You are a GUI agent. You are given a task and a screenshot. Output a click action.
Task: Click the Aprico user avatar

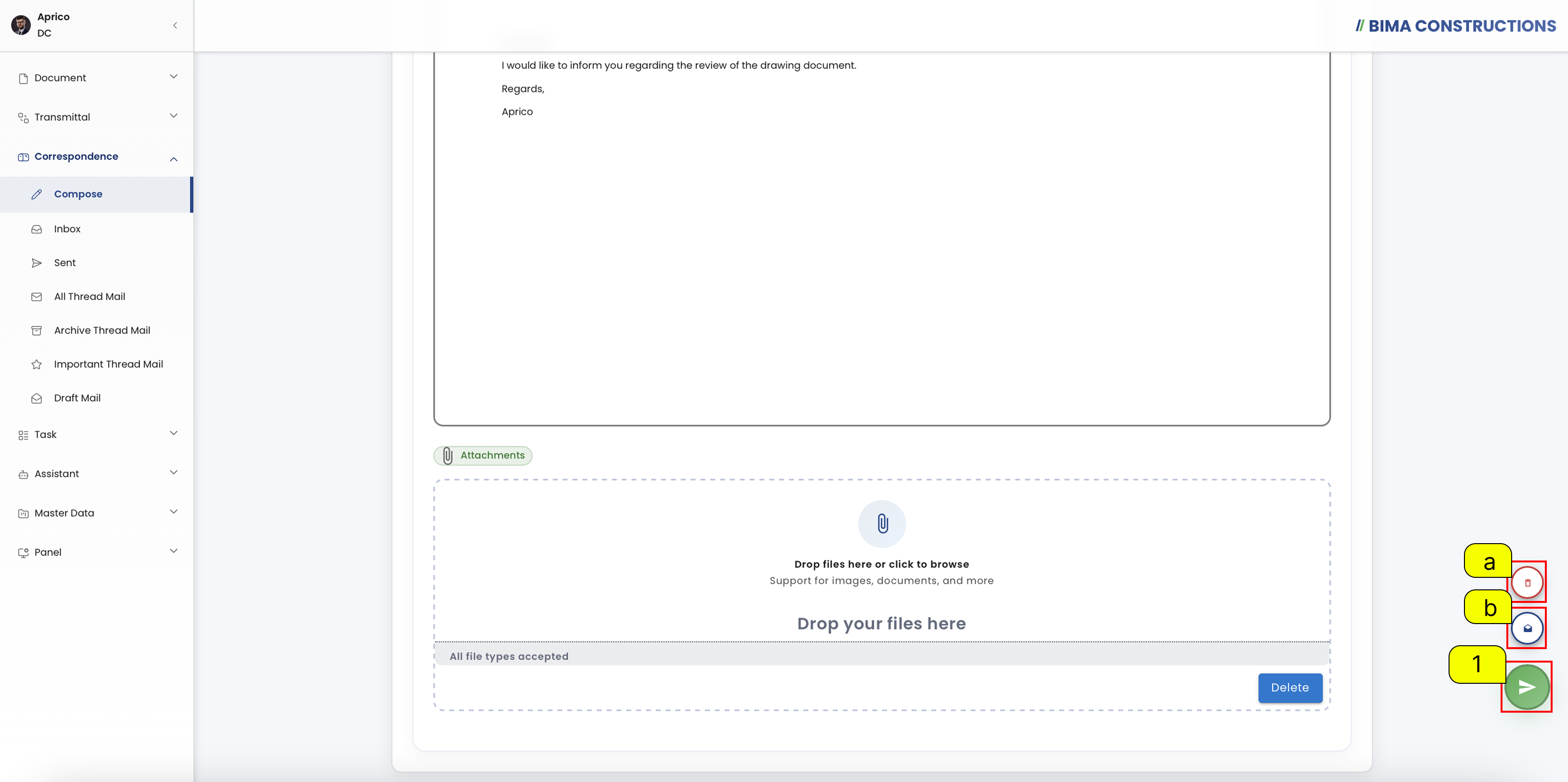tap(21, 25)
